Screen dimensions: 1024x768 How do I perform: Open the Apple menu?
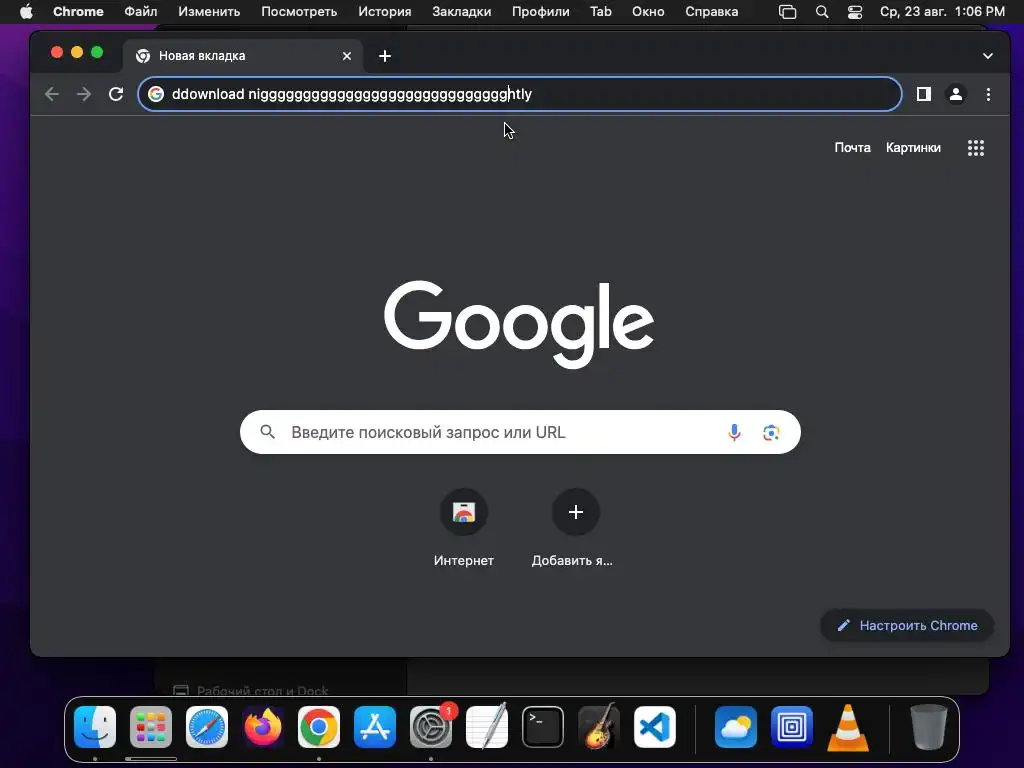click(26, 12)
